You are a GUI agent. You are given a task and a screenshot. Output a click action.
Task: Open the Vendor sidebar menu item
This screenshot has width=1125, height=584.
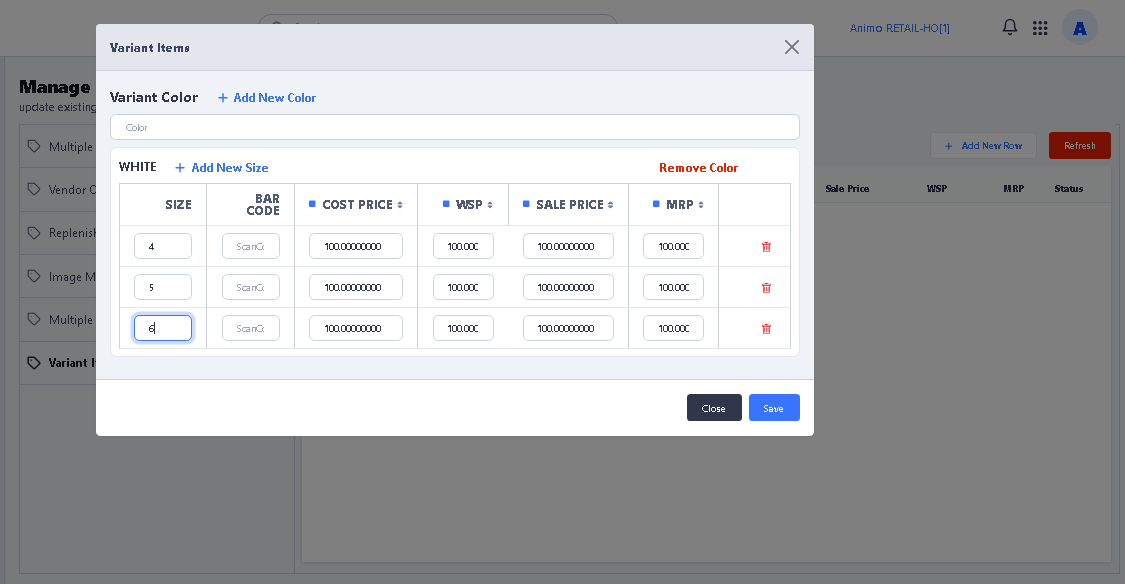tap(58, 189)
